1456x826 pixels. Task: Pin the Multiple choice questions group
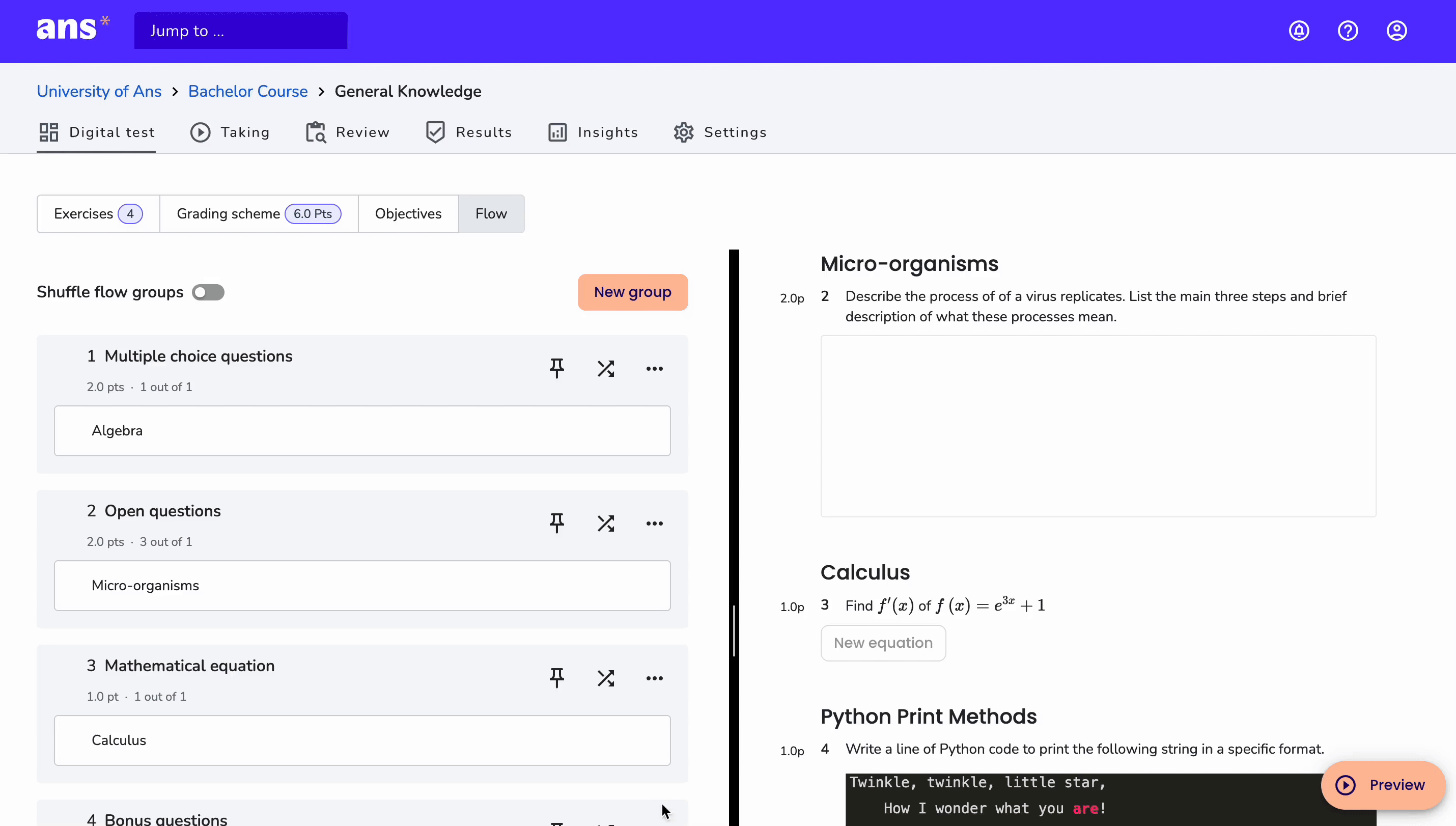[x=557, y=369]
